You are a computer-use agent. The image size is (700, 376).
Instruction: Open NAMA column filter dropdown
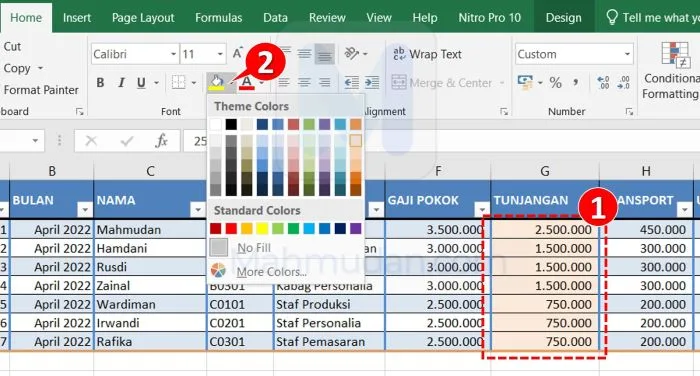[198, 209]
